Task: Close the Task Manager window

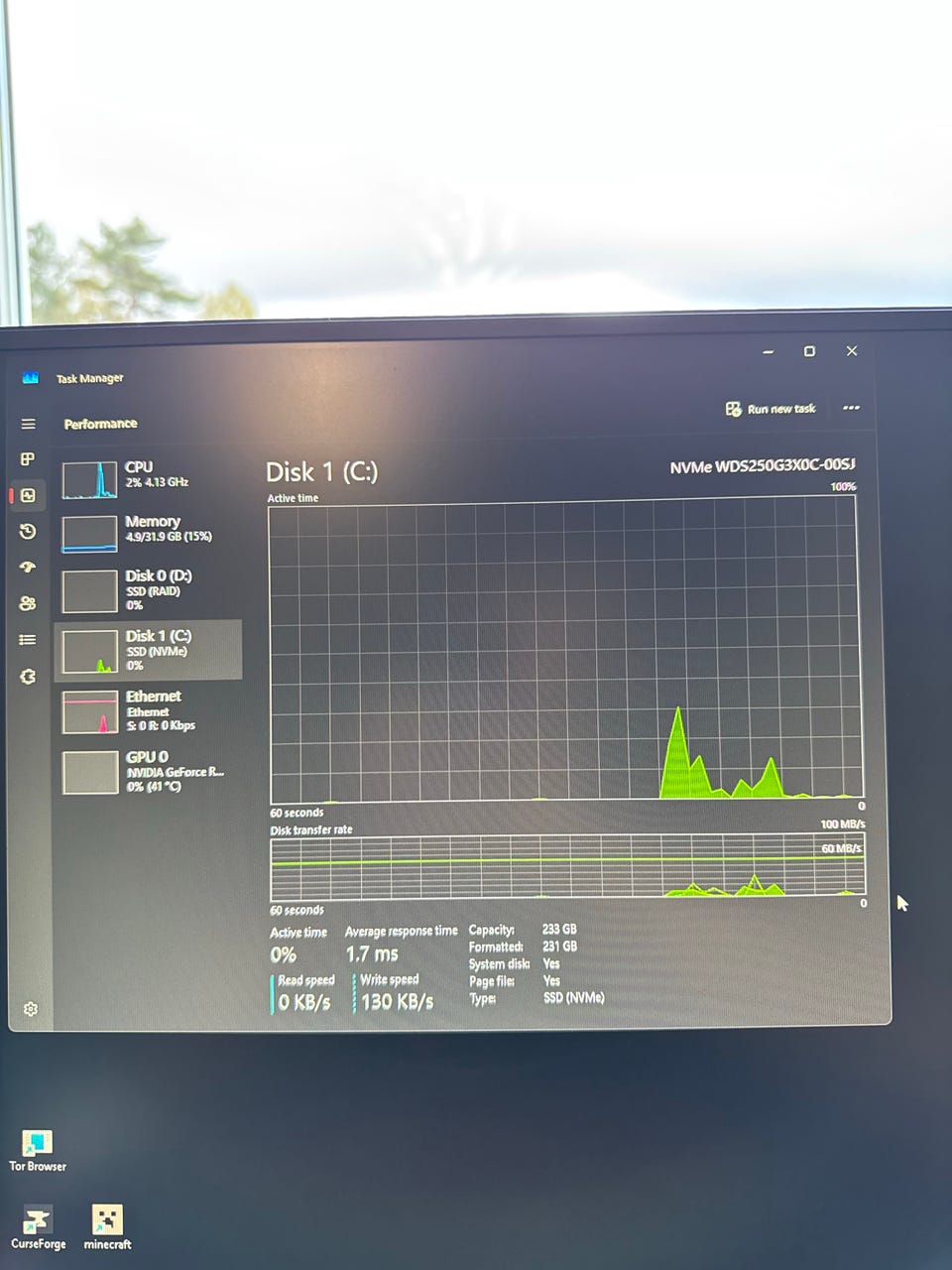Action: point(851,351)
